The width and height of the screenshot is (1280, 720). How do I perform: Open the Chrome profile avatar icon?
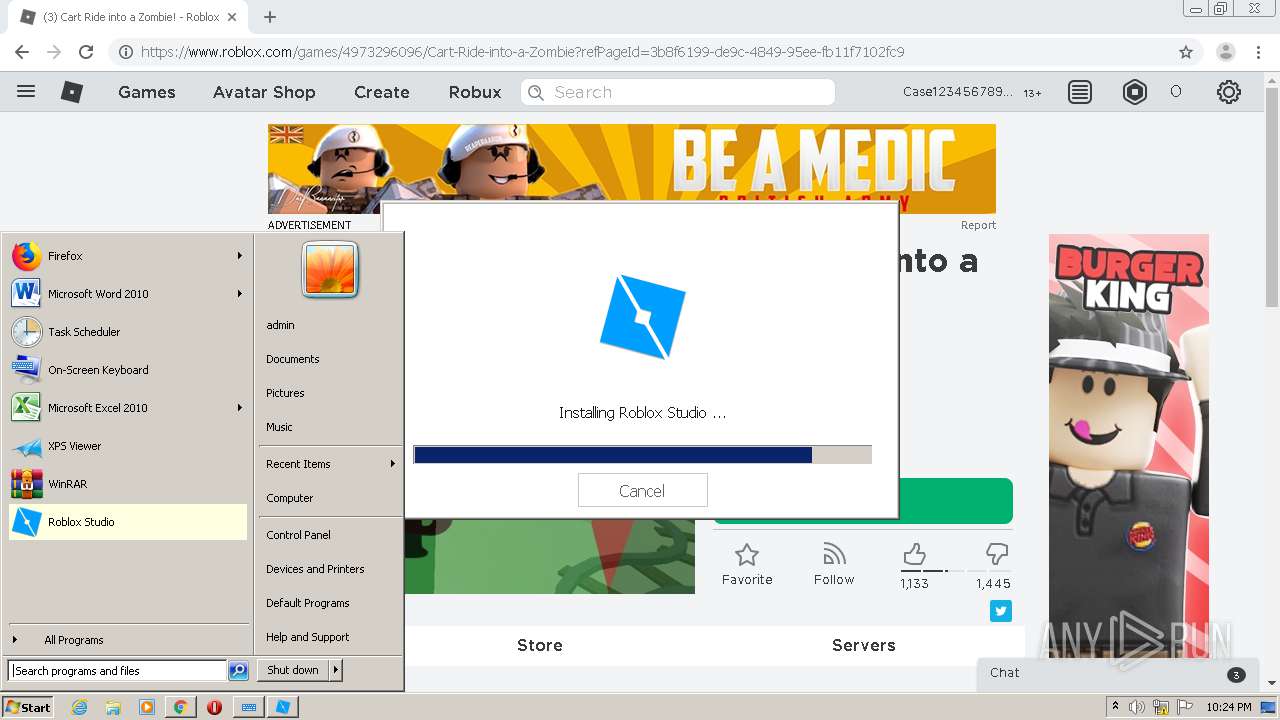(x=1226, y=52)
